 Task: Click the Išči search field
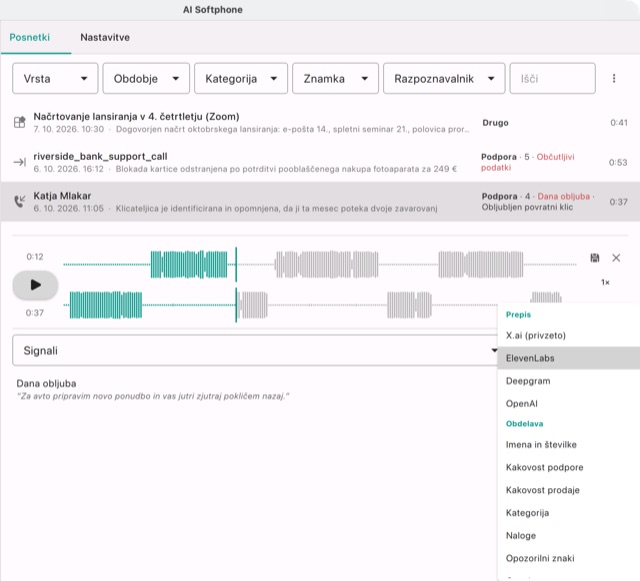point(552,78)
